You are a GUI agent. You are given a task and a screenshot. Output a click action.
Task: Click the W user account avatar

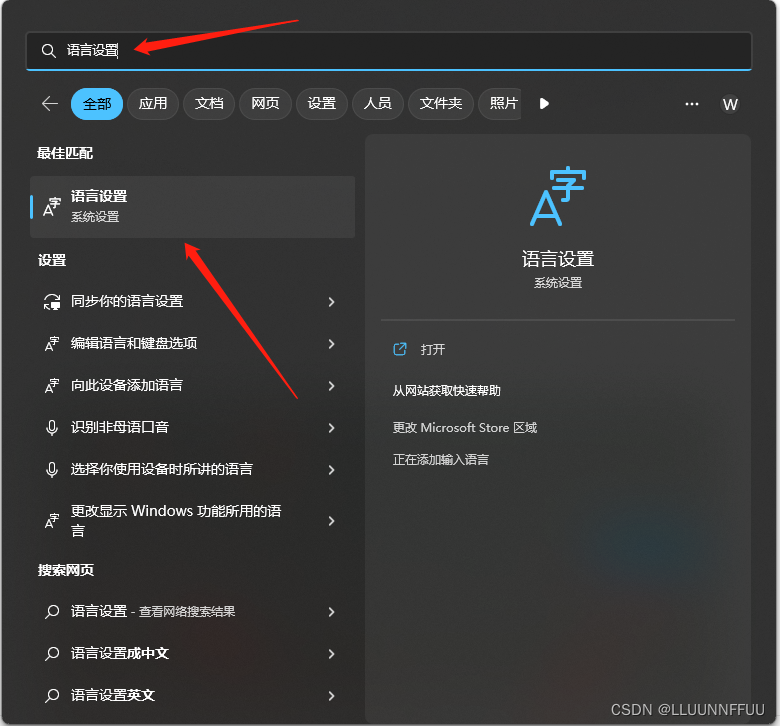coord(730,104)
